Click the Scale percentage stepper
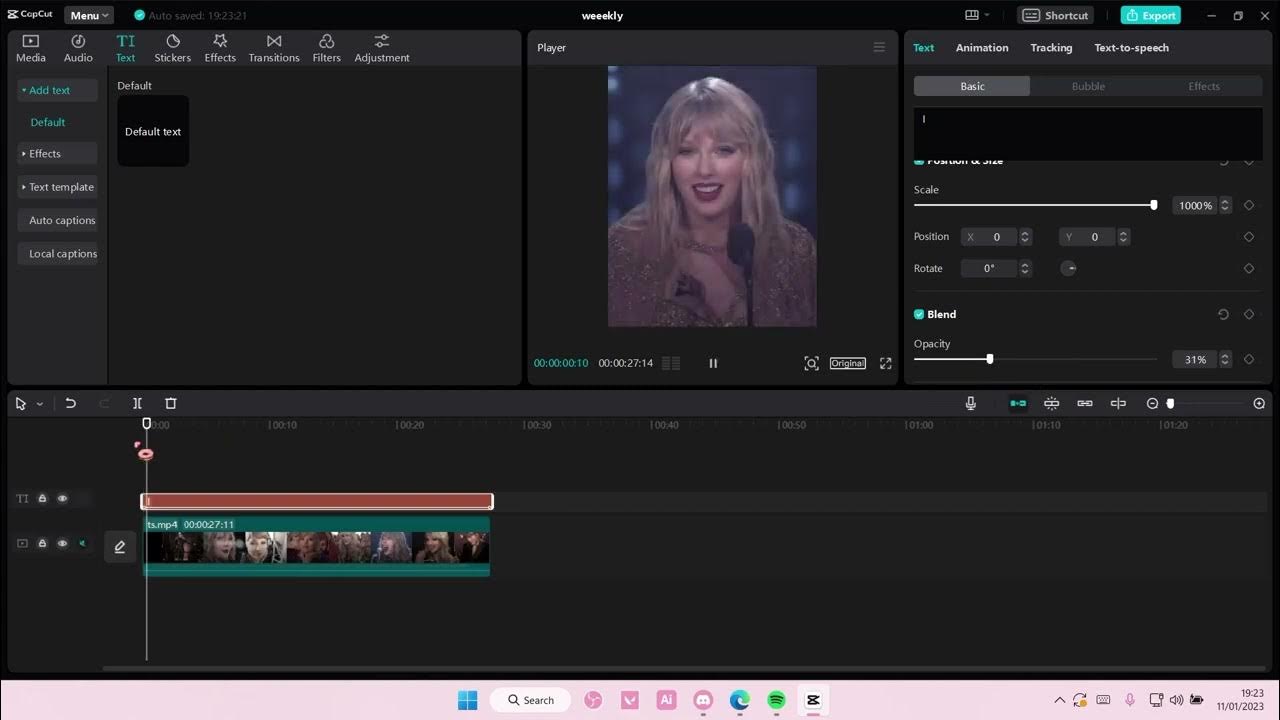1280x720 pixels. pos(1226,205)
